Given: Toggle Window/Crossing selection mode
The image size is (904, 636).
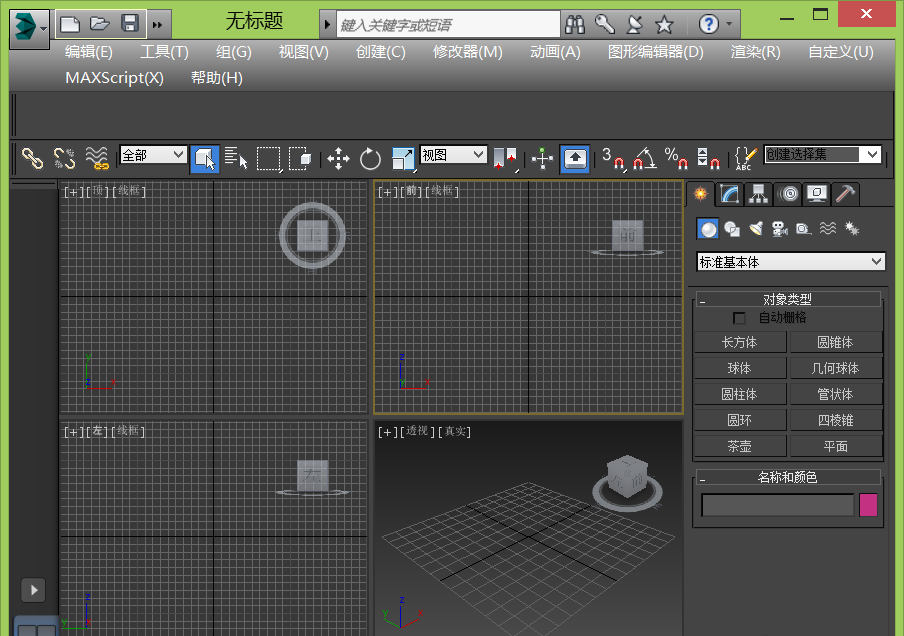Looking at the screenshot, I should tap(300, 158).
